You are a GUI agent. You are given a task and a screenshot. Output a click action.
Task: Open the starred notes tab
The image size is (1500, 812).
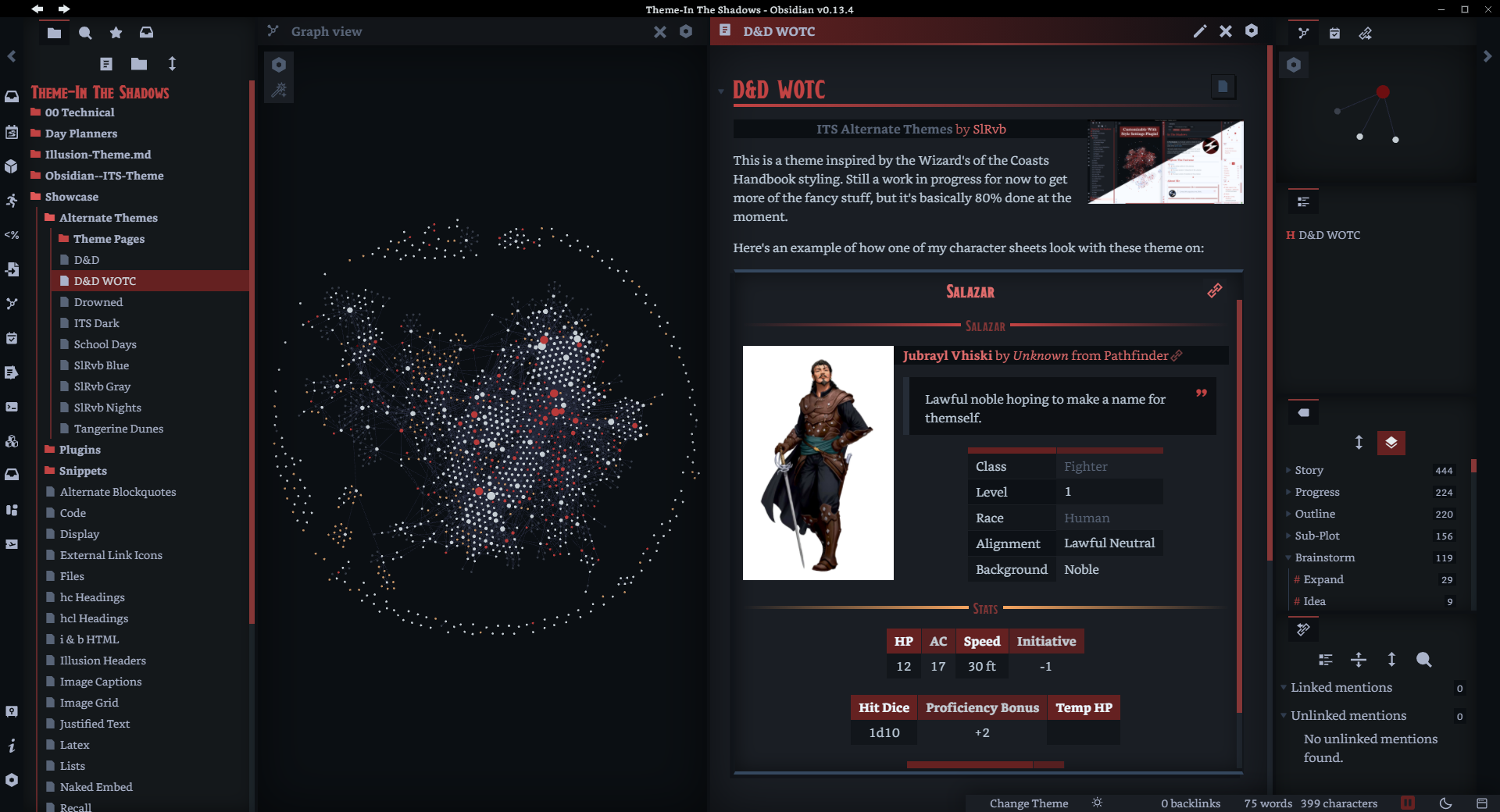coord(116,33)
